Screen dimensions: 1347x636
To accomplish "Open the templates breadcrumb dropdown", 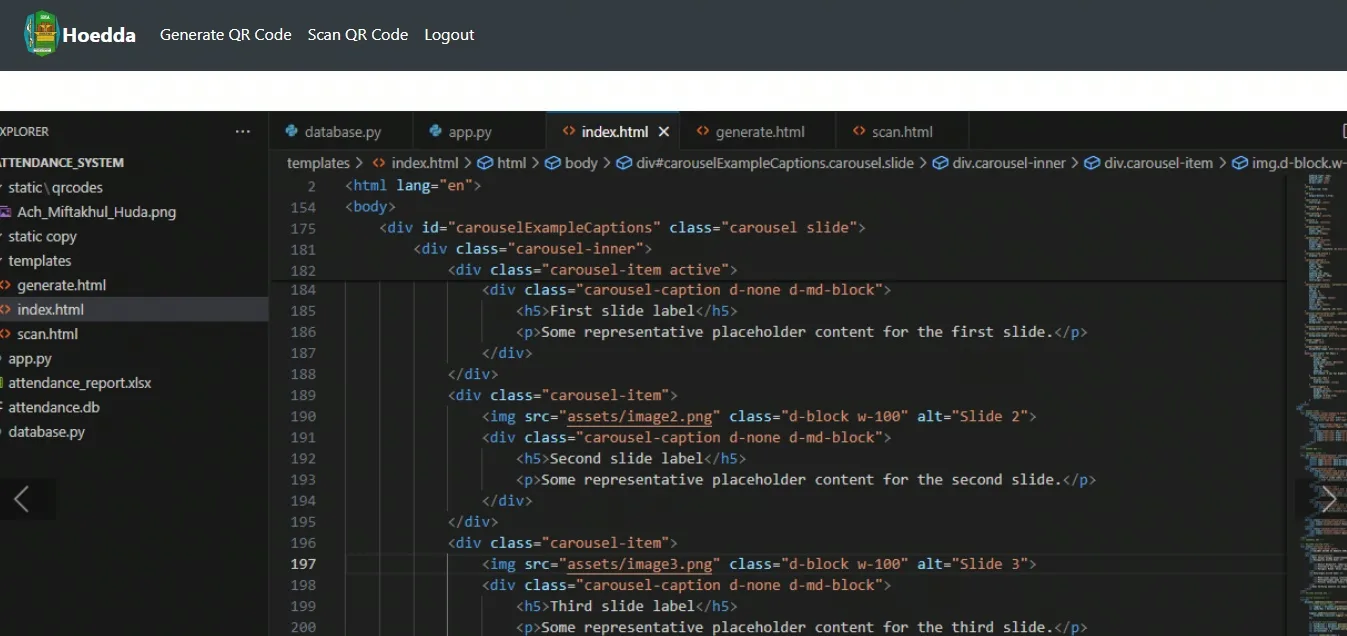I will pos(318,163).
